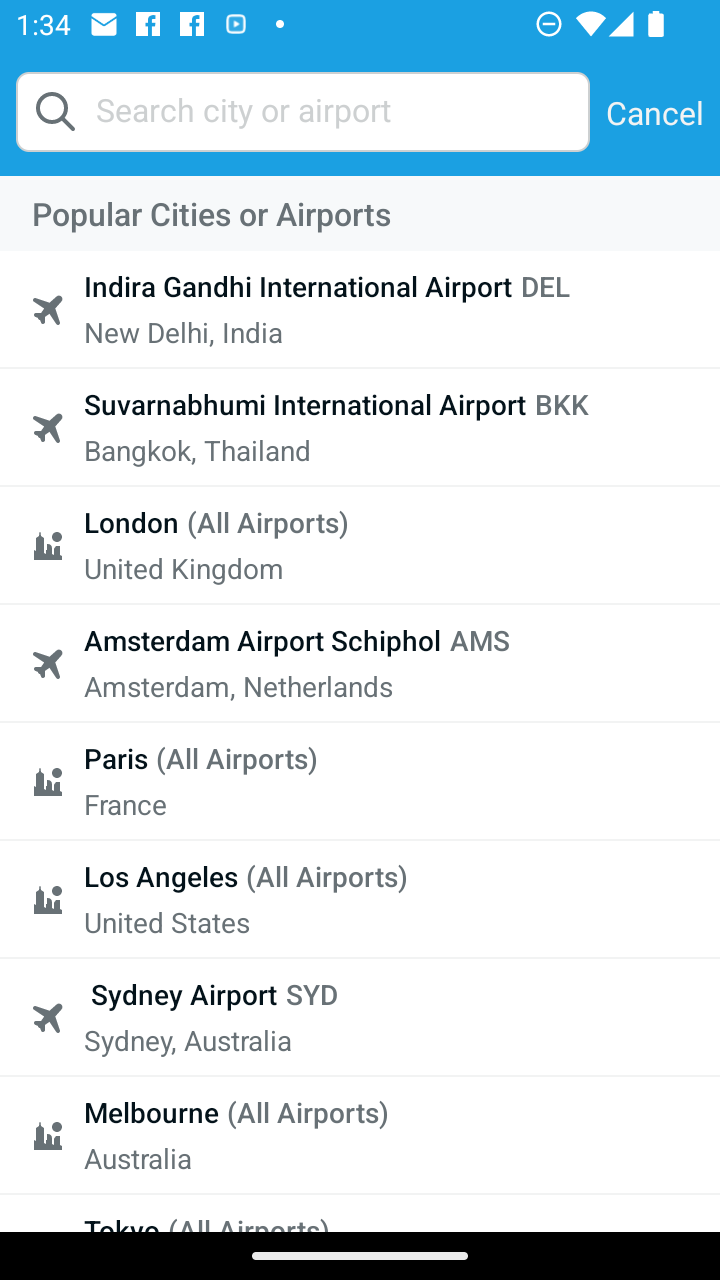Click airplane icon beside Indira Gandhi Airport
The height and width of the screenshot is (1280, 720).
(x=48, y=310)
